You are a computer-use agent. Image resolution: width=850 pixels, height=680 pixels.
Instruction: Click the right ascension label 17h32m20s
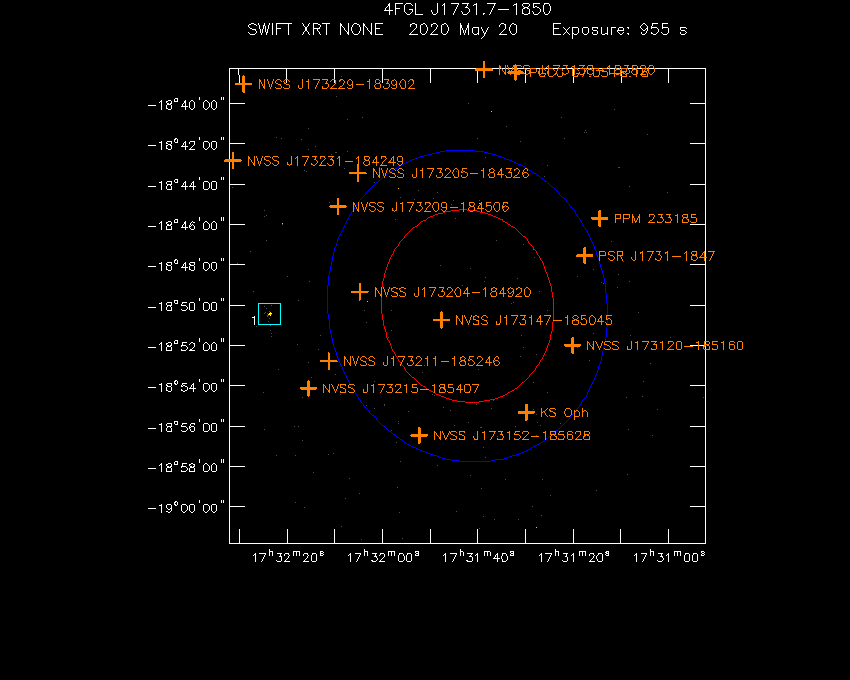(x=288, y=557)
